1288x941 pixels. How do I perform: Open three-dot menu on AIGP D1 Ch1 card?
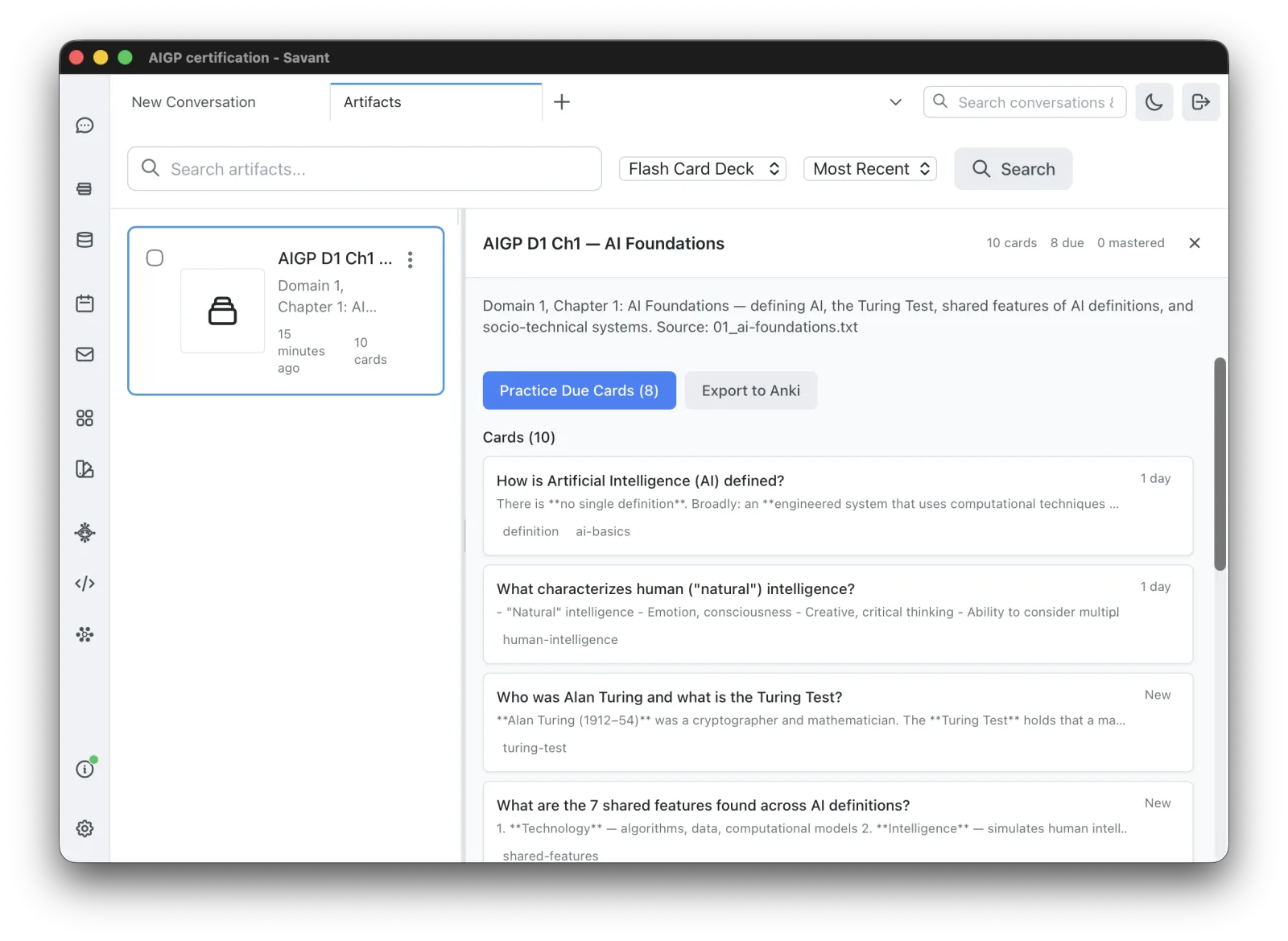(410, 259)
